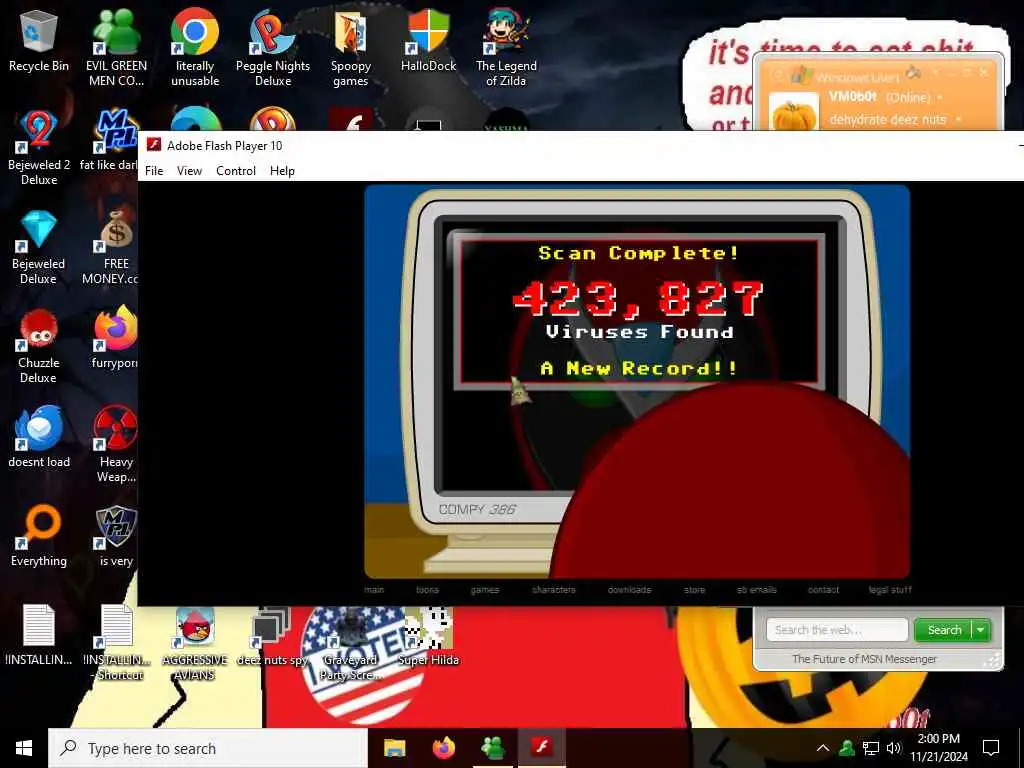Screen dimensions: 1024x768
Task: Click the 'Scan Complete!' cartoon screen
Action: 638,312
